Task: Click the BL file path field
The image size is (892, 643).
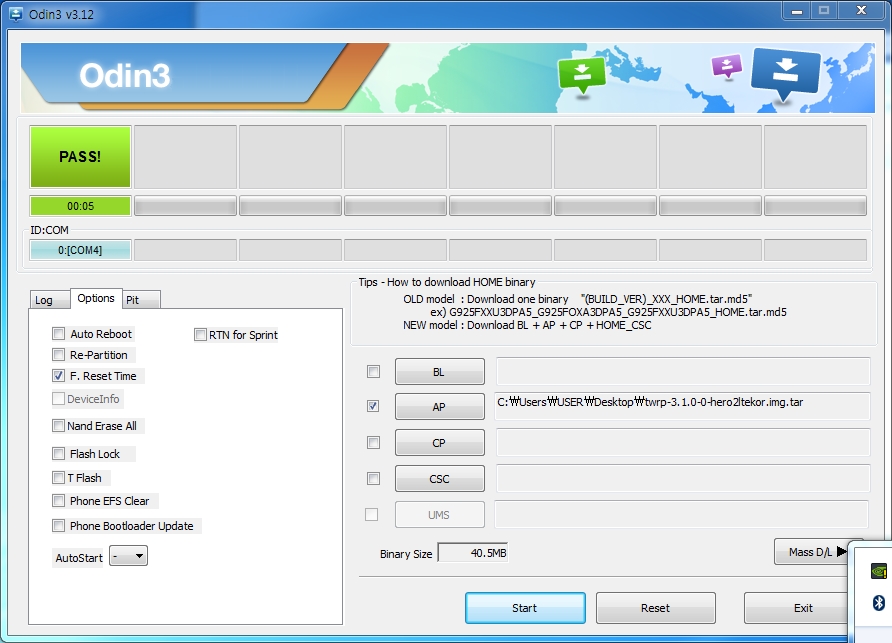Action: pos(683,372)
